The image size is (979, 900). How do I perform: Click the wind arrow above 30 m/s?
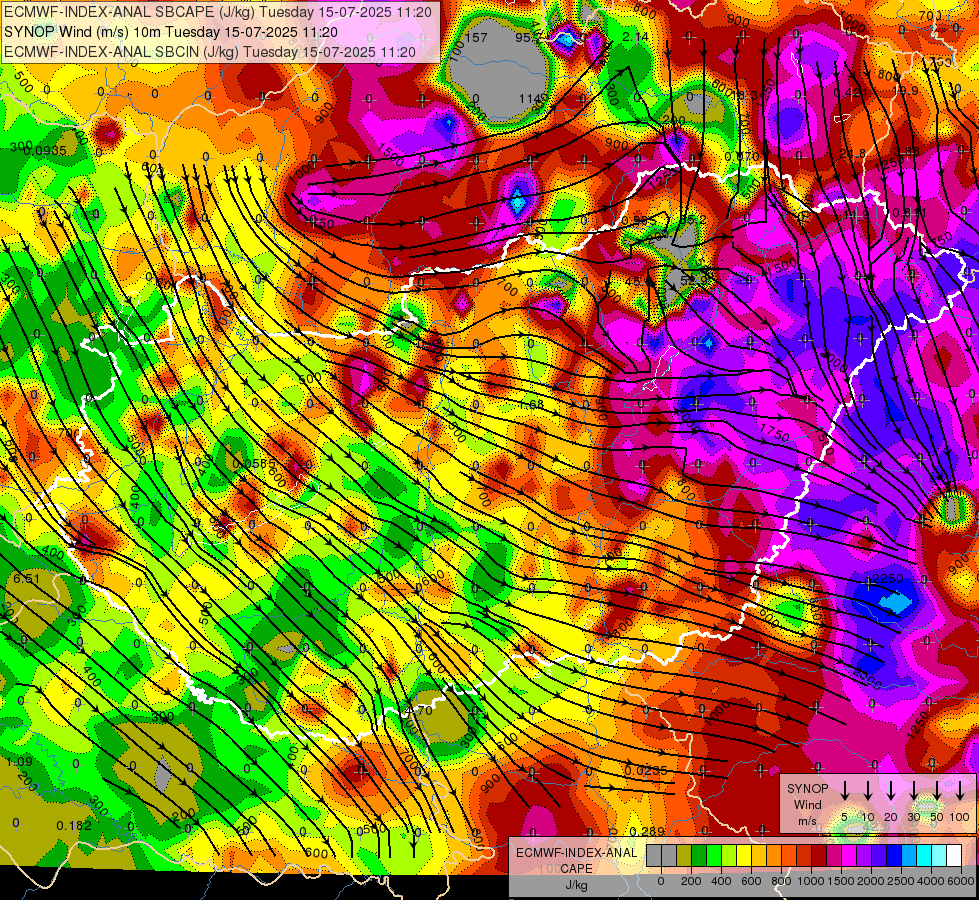click(914, 790)
